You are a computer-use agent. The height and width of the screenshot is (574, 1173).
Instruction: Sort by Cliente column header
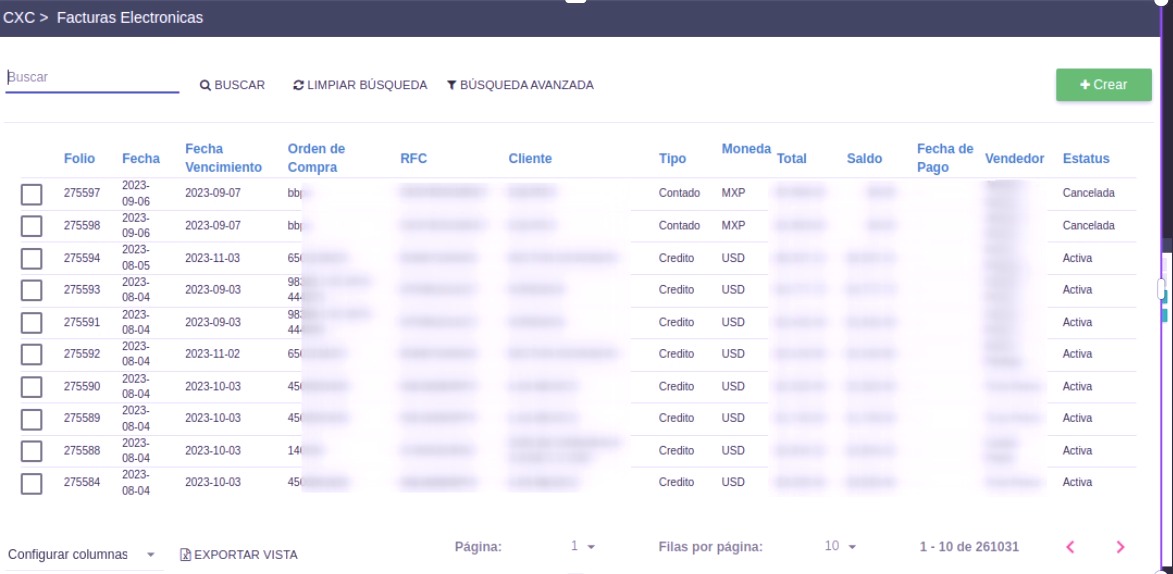point(530,159)
